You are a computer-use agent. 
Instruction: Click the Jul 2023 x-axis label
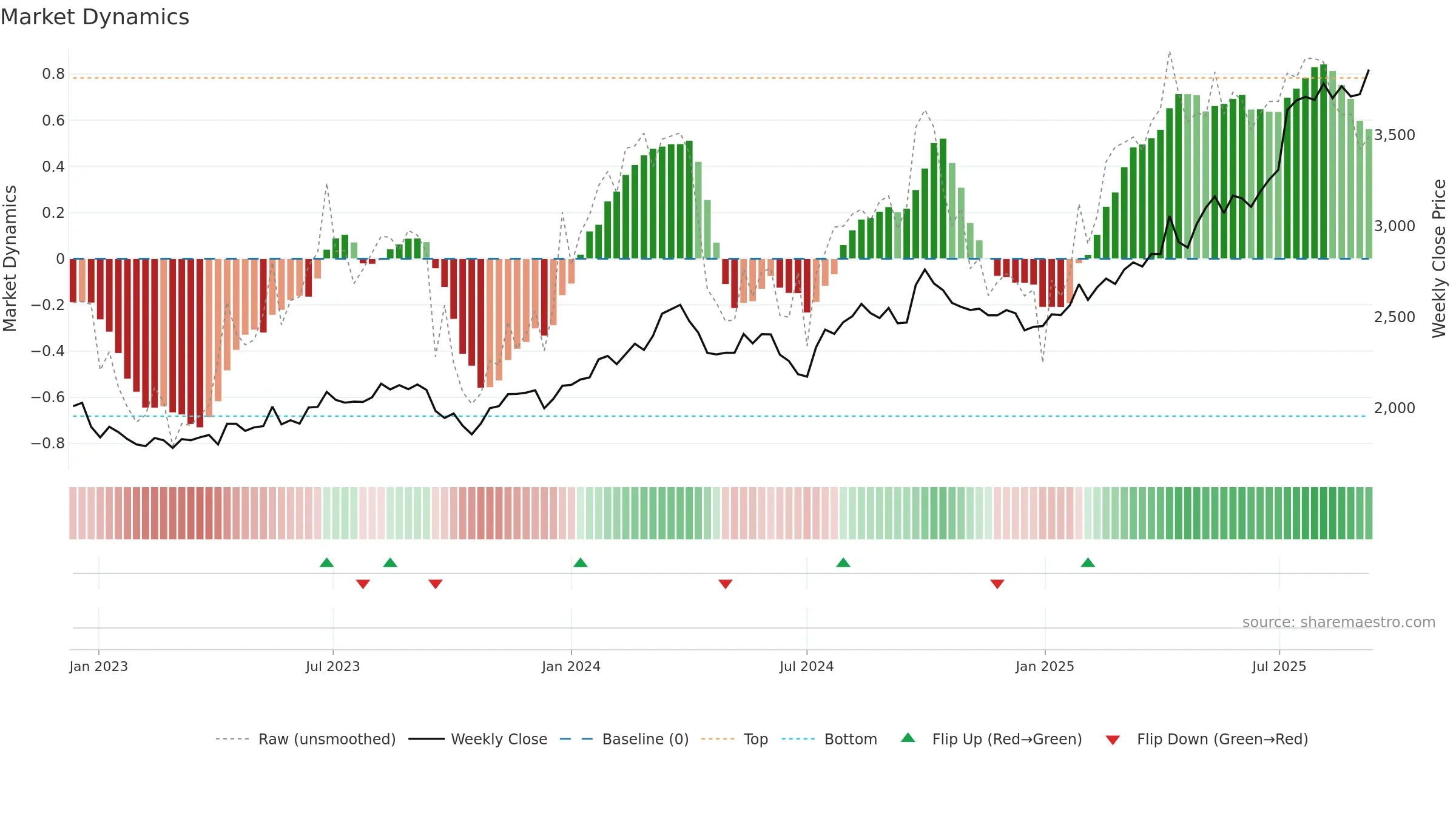[x=333, y=666]
